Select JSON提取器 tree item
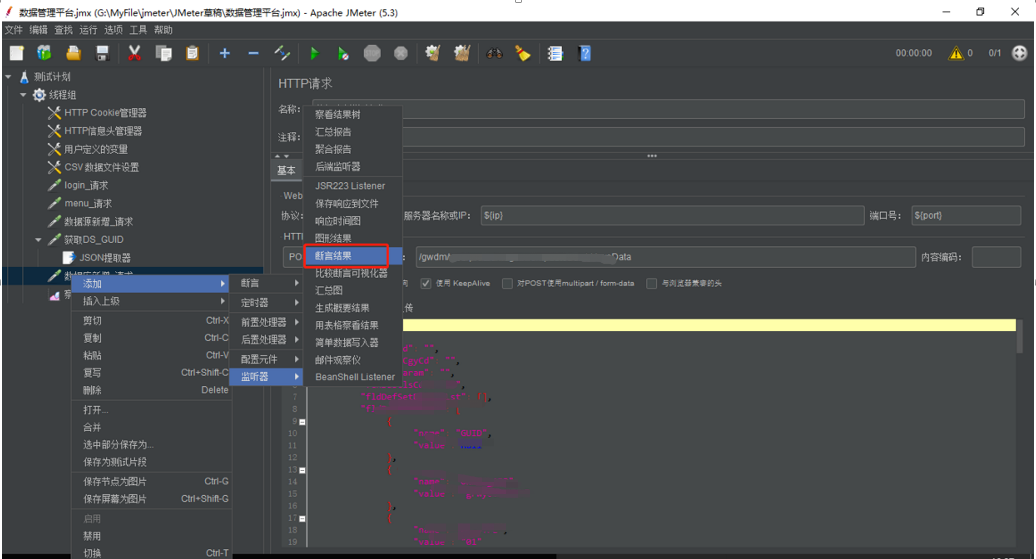This screenshot has height=559, width=1036. (x=105, y=258)
